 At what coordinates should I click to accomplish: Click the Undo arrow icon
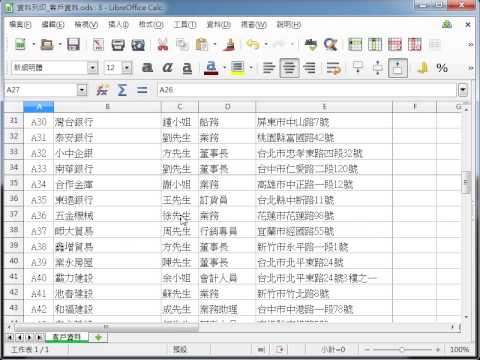coord(253,44)
